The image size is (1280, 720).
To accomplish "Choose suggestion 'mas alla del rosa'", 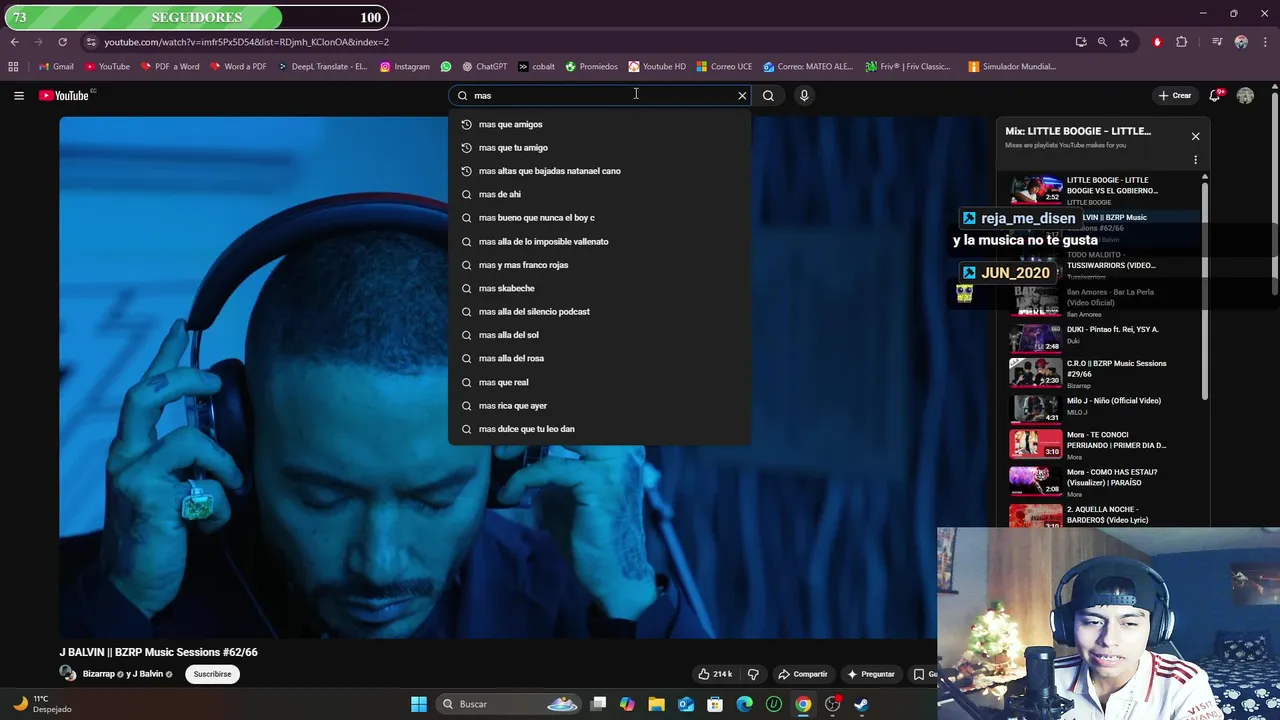I will click(600, 358).
